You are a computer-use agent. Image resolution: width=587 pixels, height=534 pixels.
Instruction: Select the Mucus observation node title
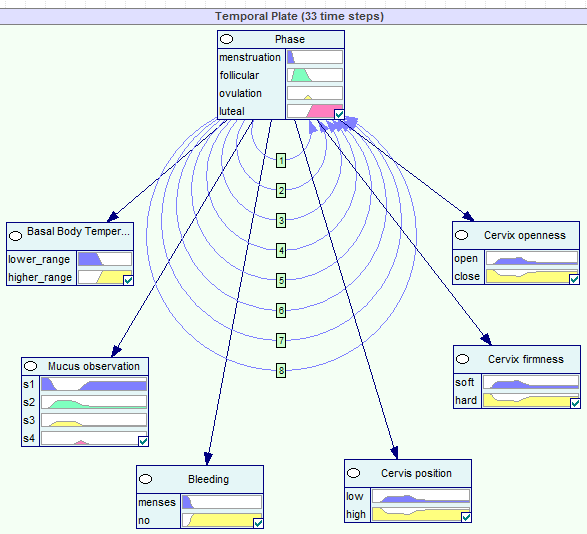tap(94, 366)
